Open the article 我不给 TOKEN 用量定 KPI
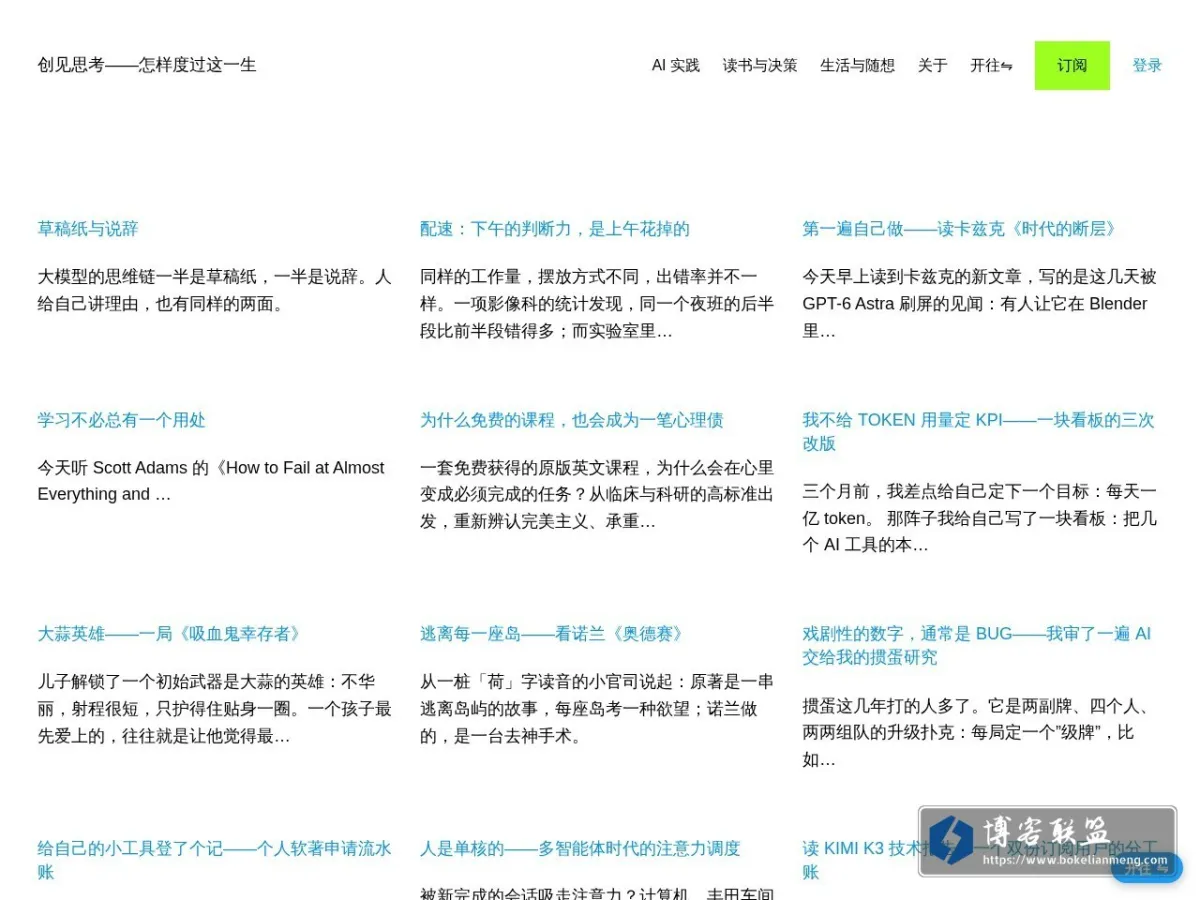This screenshot has height=900, width=1200. click(x=978, y=432)
